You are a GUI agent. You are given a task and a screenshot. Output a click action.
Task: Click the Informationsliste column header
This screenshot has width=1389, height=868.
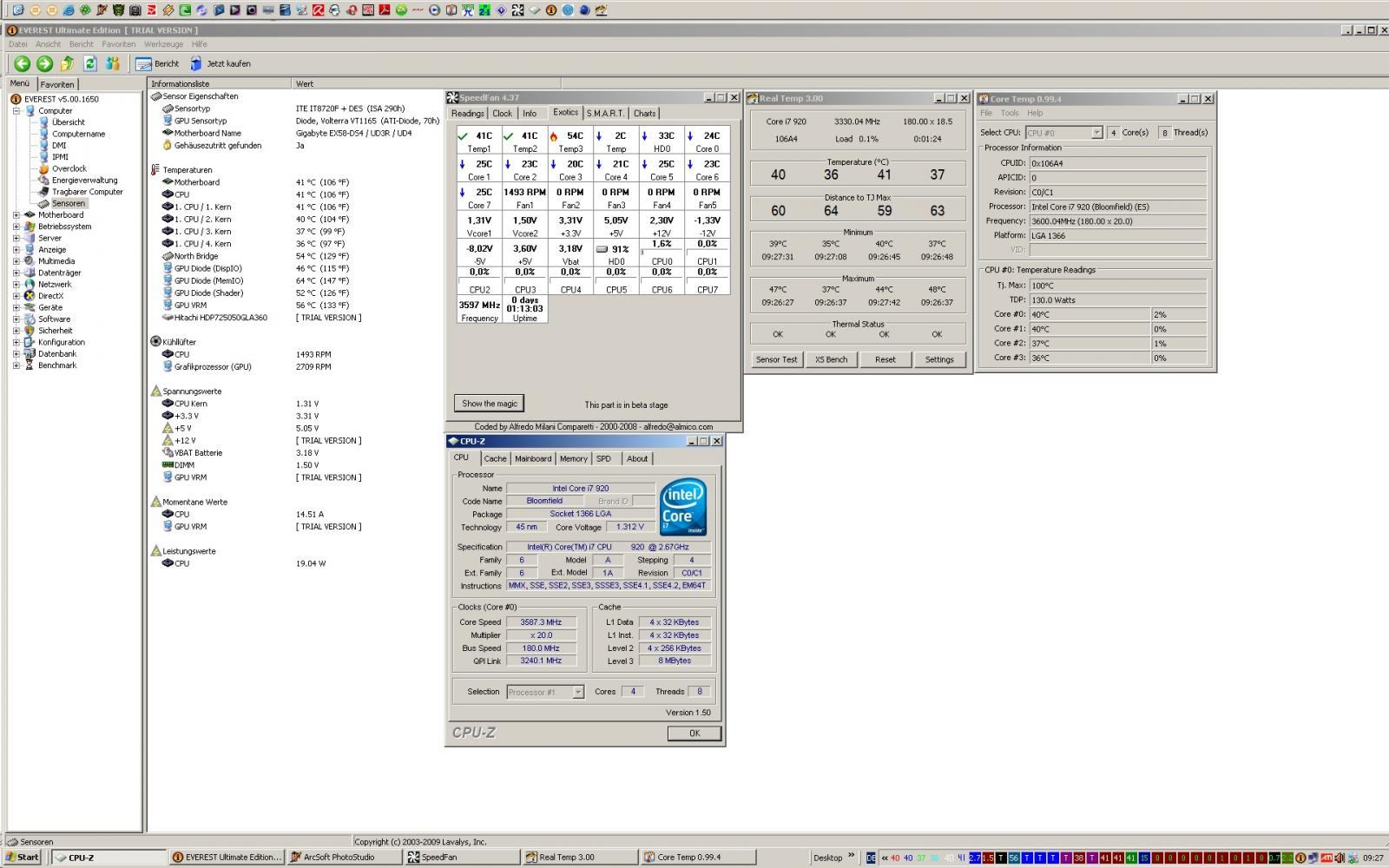(220, 84)
